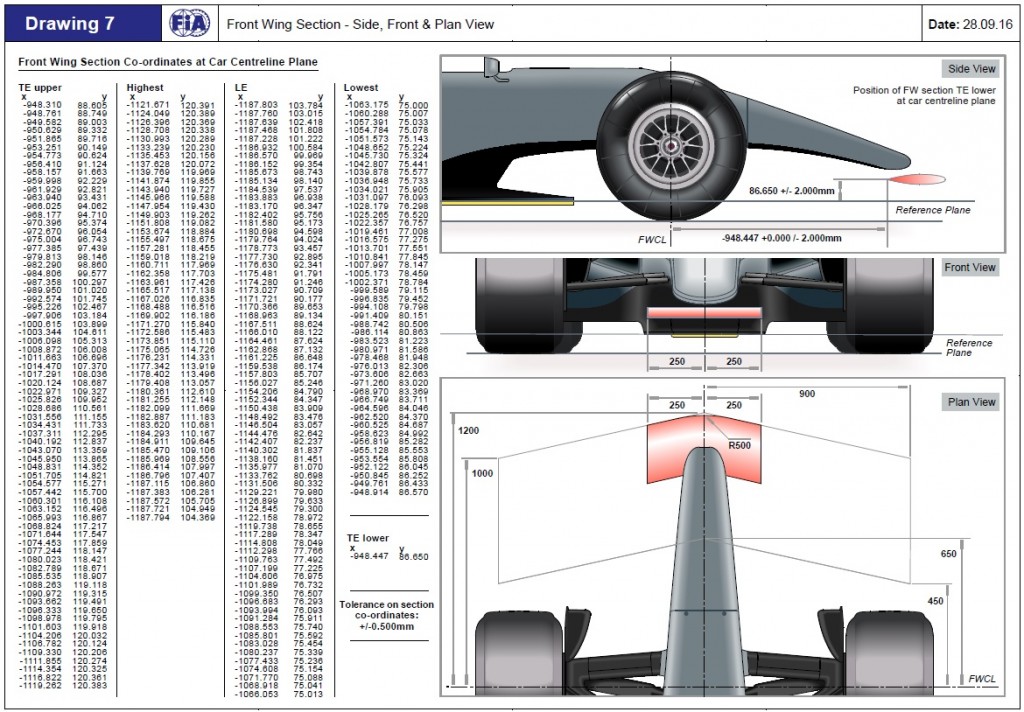Select the "Drawing 7" title block
This screenshot has height=712, width=1024.
pyautogui.click(x=84, y=24)
